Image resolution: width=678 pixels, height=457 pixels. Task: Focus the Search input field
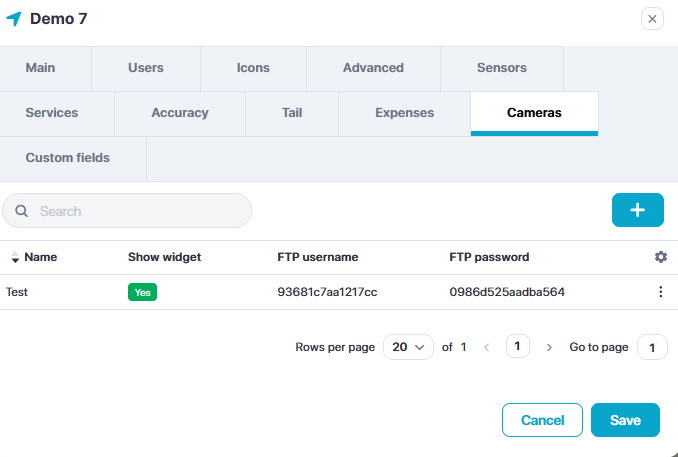pos(140,211)
